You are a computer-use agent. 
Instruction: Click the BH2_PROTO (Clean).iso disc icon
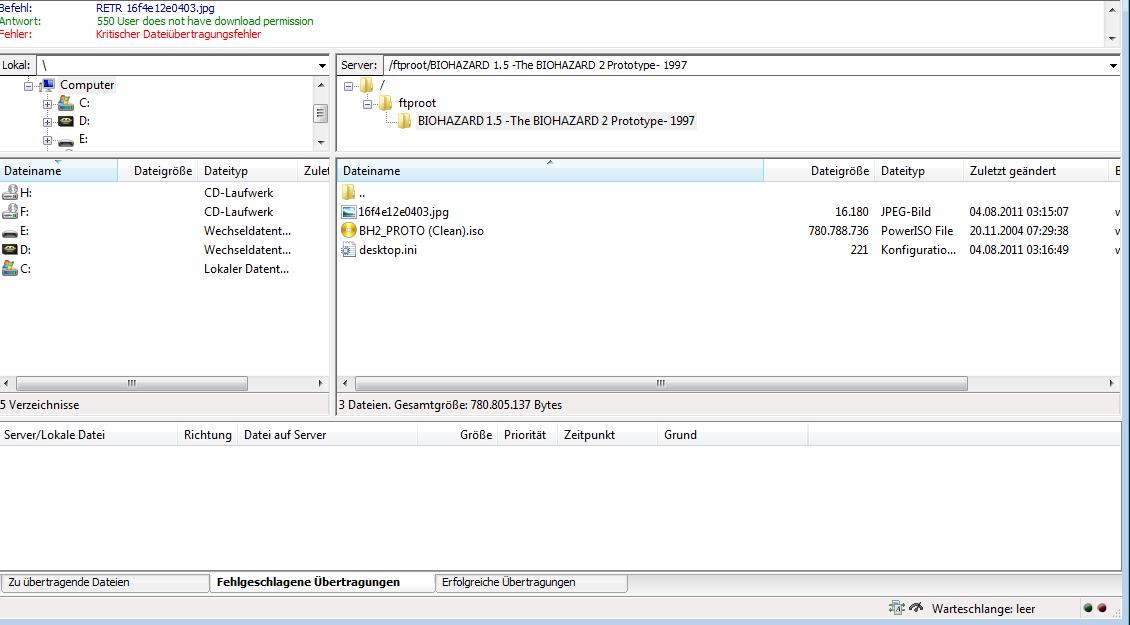coord(349,231)
